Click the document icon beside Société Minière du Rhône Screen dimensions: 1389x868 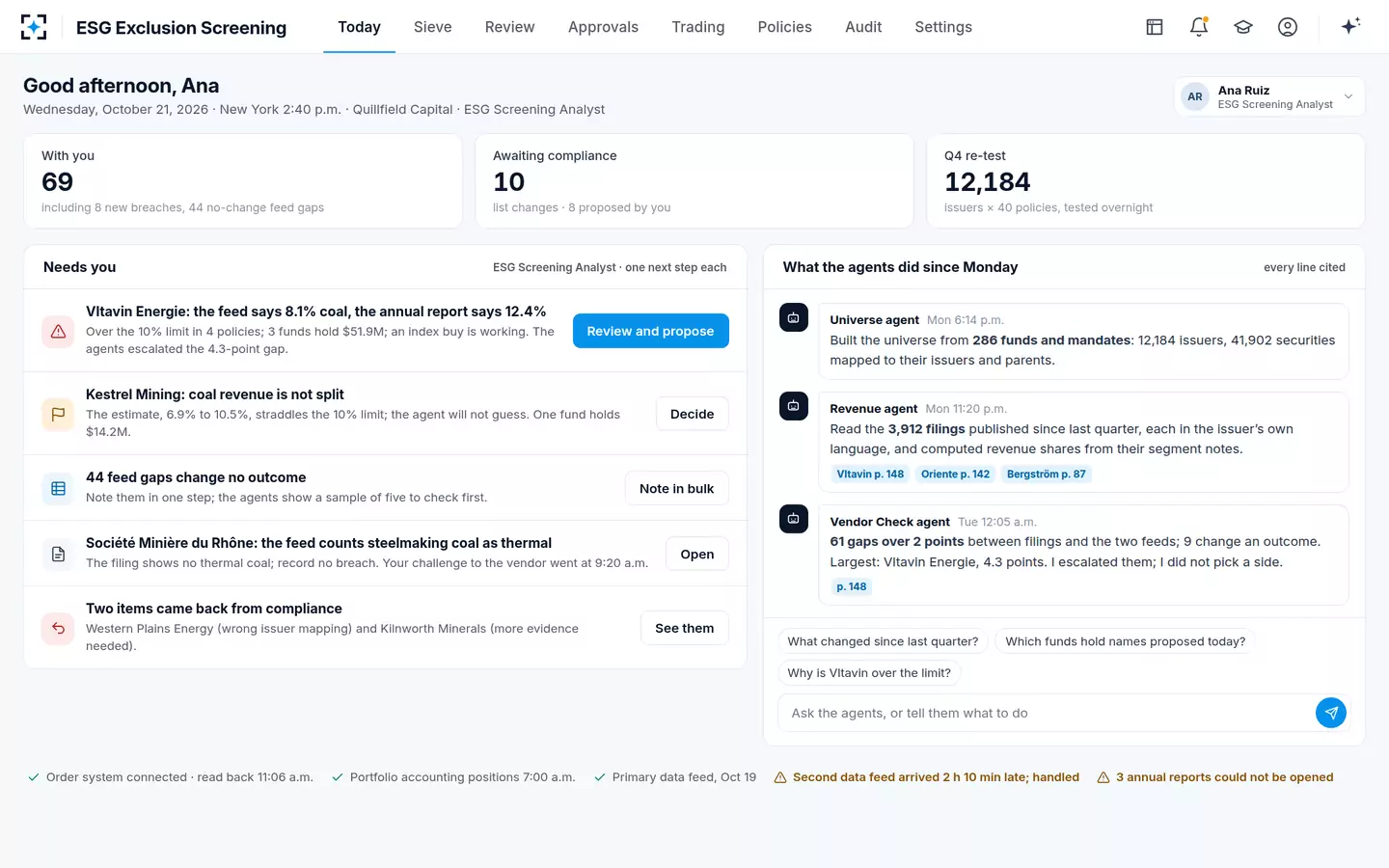point(58,554)
